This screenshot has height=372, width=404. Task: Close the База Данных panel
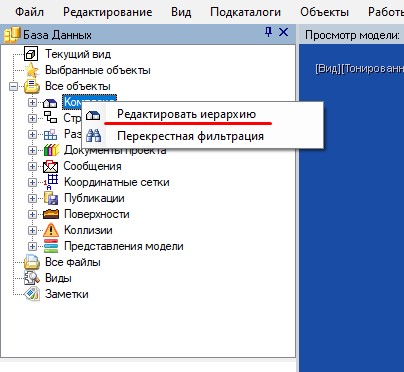(x=283, y=32)
